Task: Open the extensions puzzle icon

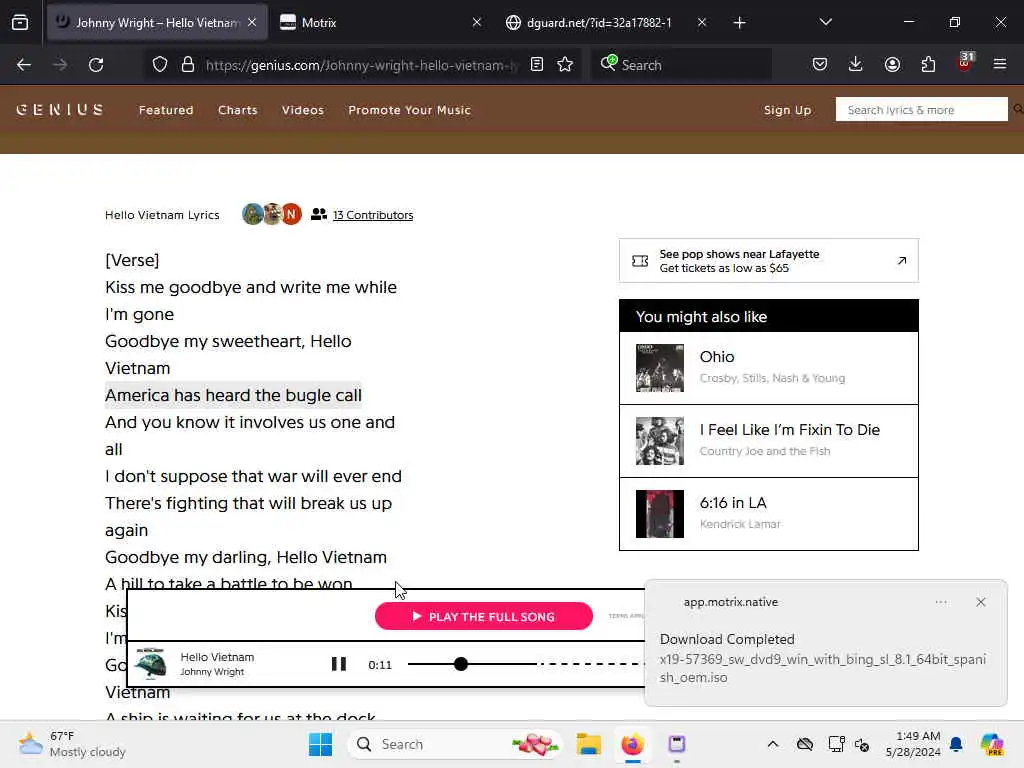Action: point(928,65)
